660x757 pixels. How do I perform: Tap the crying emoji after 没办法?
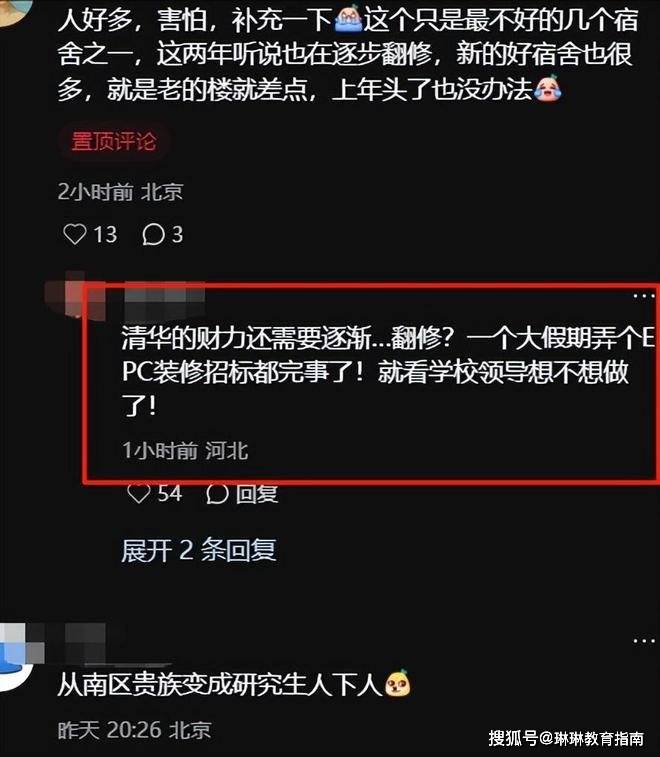click(547, 88)
